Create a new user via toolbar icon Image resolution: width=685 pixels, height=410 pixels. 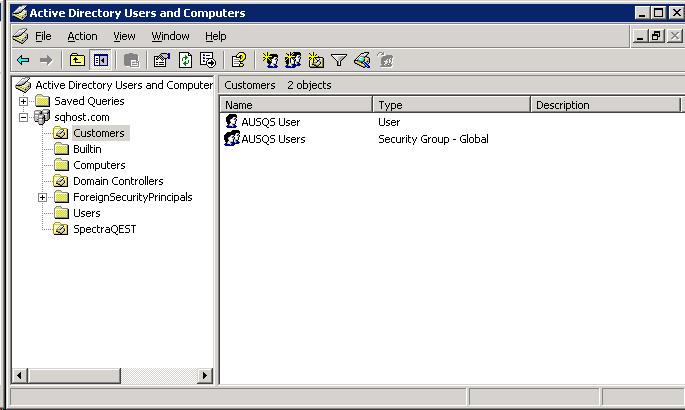click(x=269, y=60)
